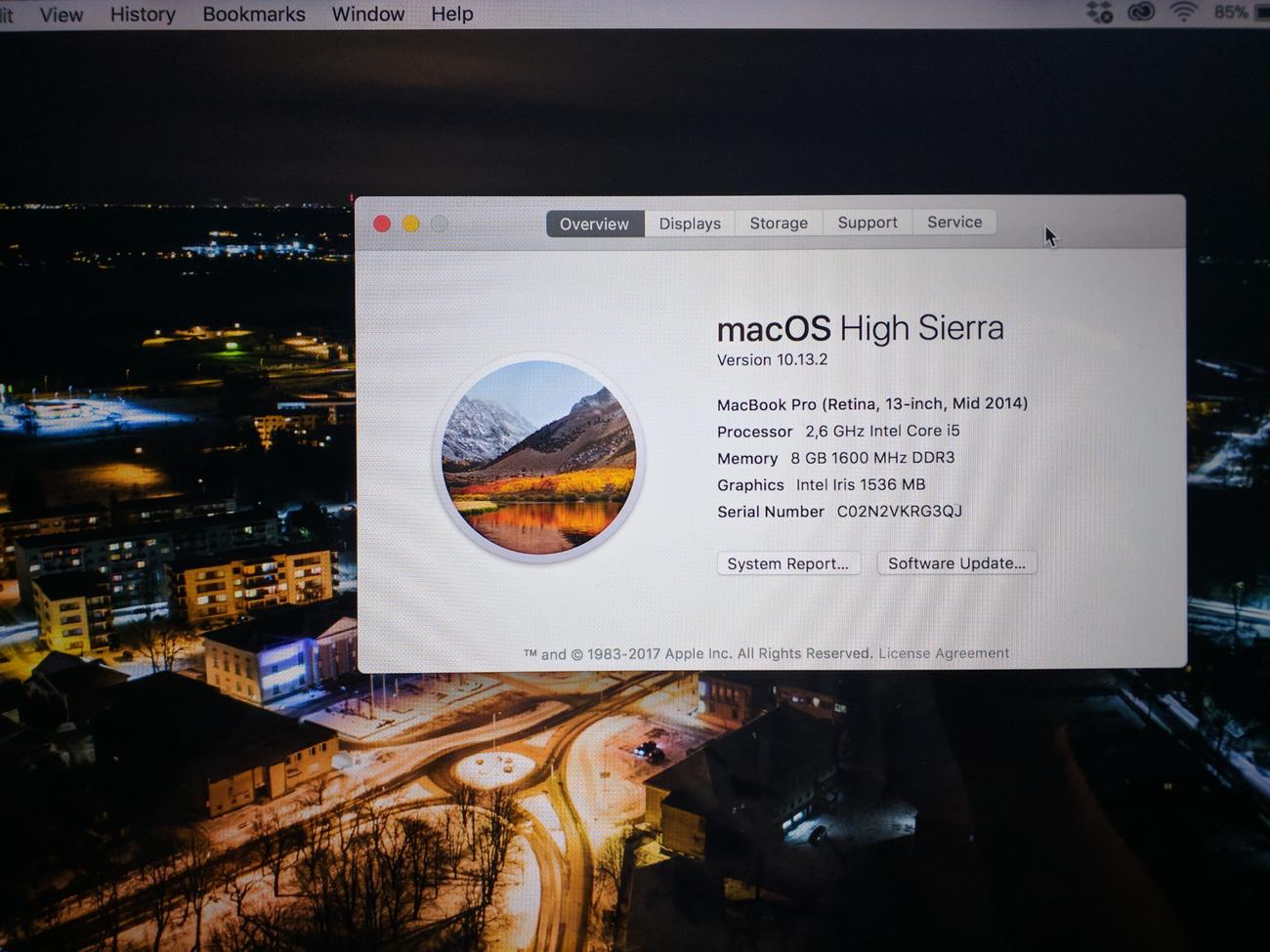Screen dimensions: 1270x952
Task: Check for Software Update
Action: click(956, 562)
